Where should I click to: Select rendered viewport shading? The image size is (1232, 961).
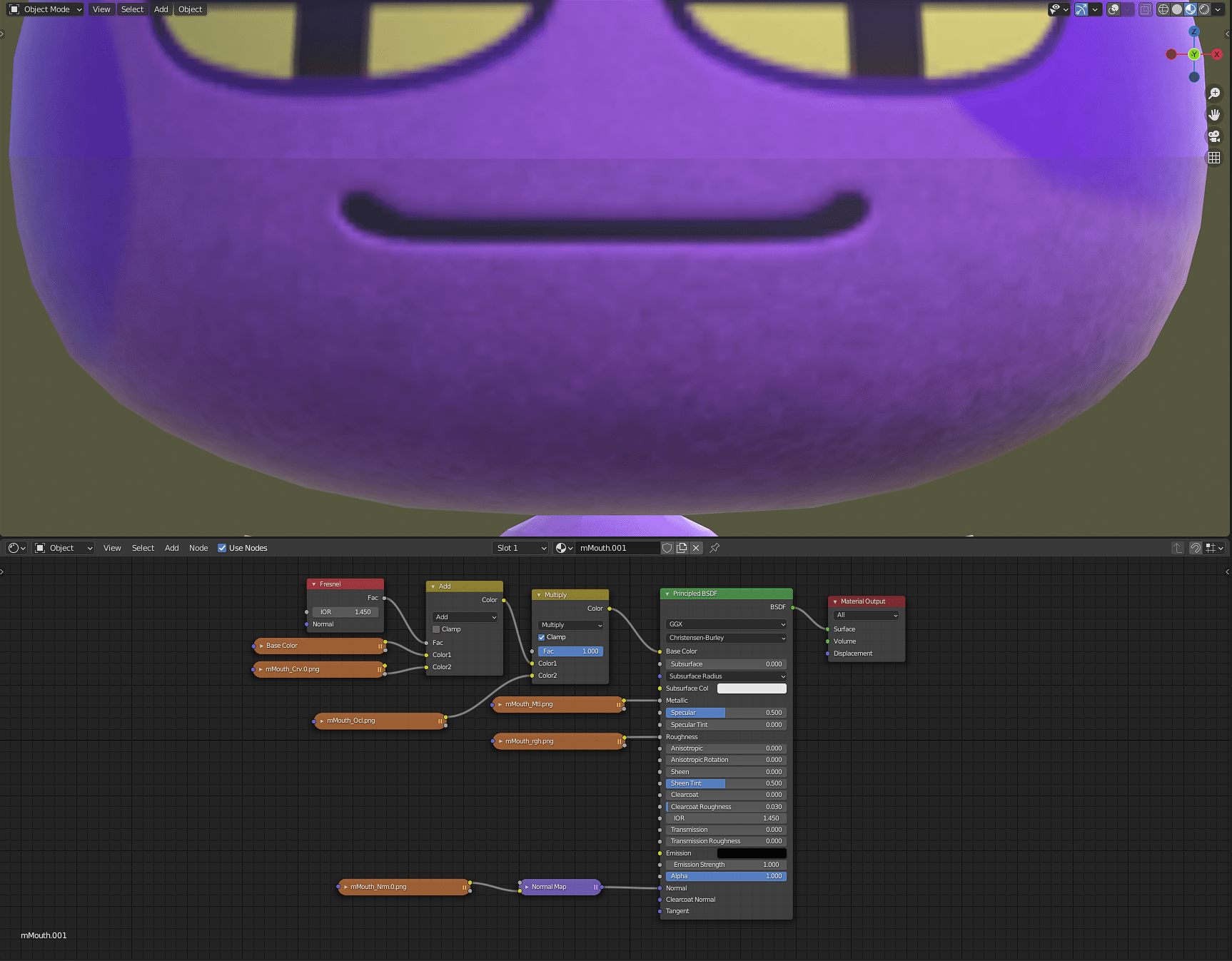coord(1204,9)
